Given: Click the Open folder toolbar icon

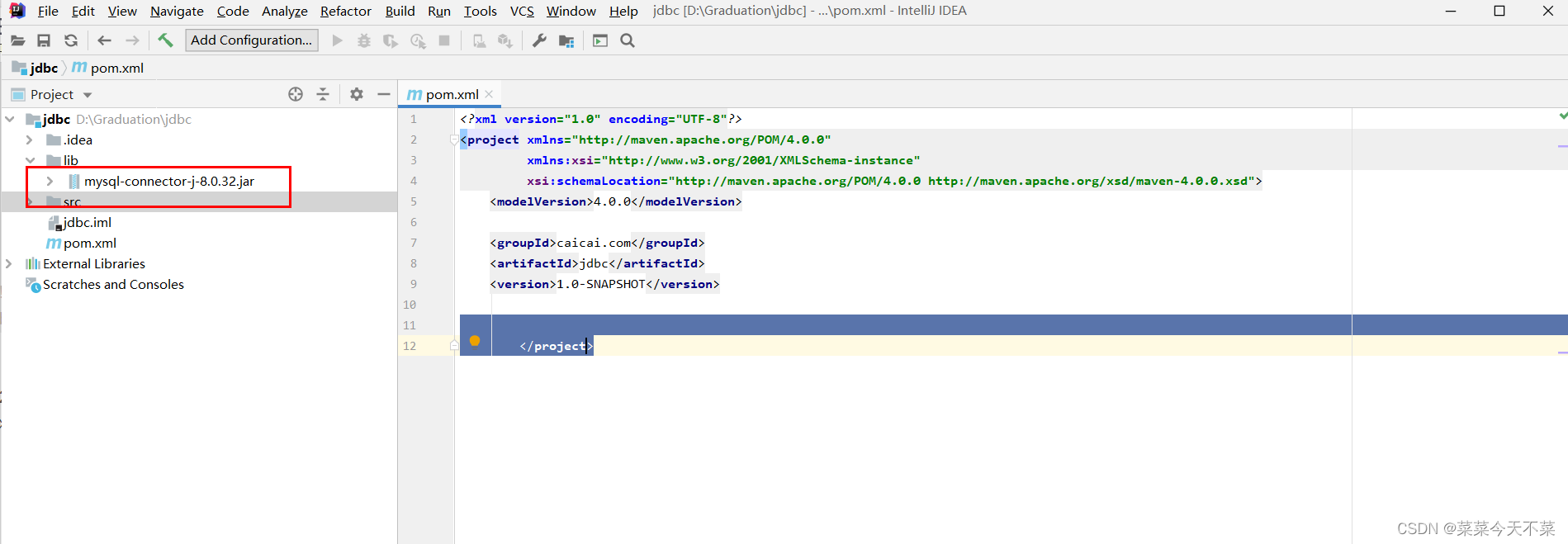Looking at the screenshot, I should (17, 40).
